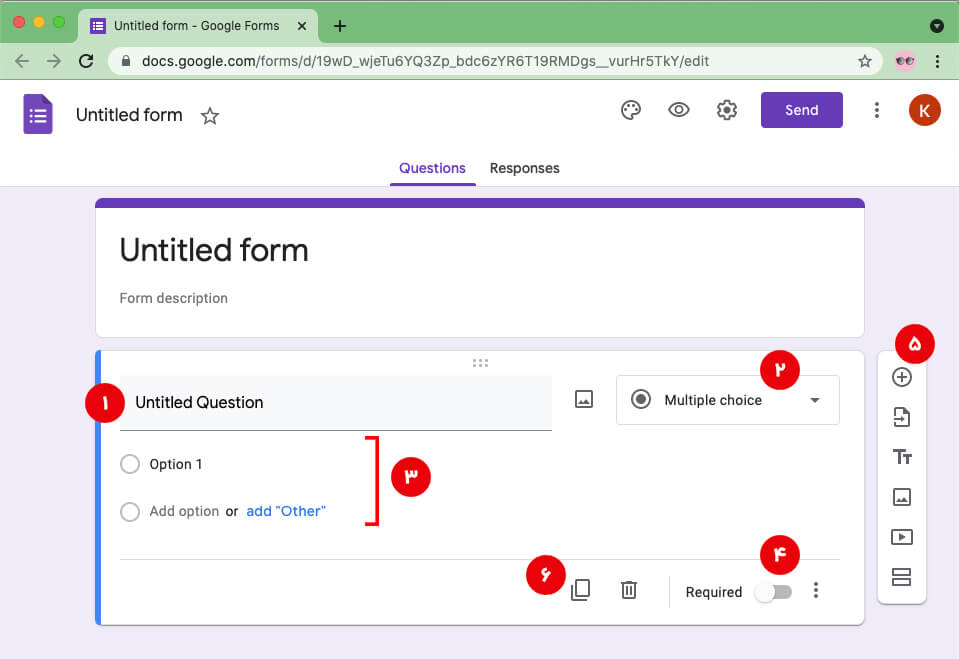Select the Option 1 radio button

(x=130, y=464)
